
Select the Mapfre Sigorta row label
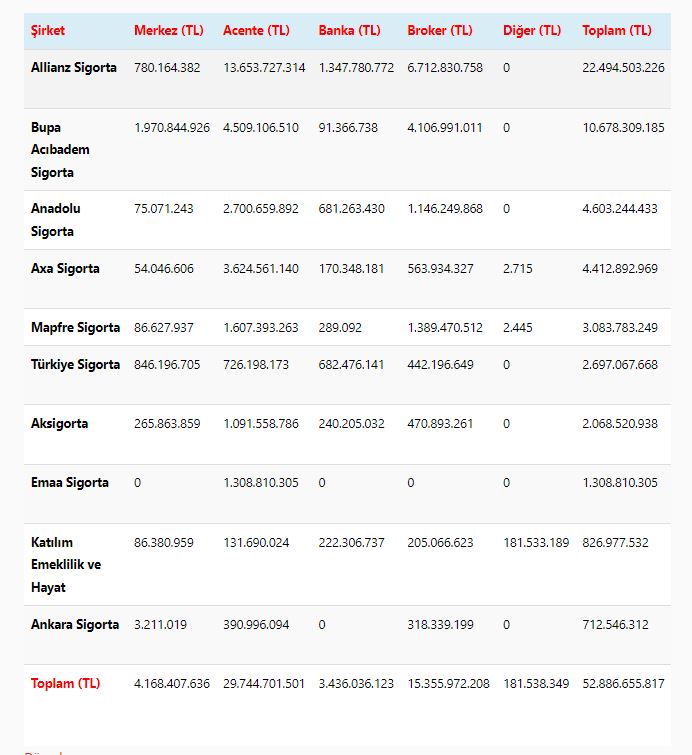75,328
